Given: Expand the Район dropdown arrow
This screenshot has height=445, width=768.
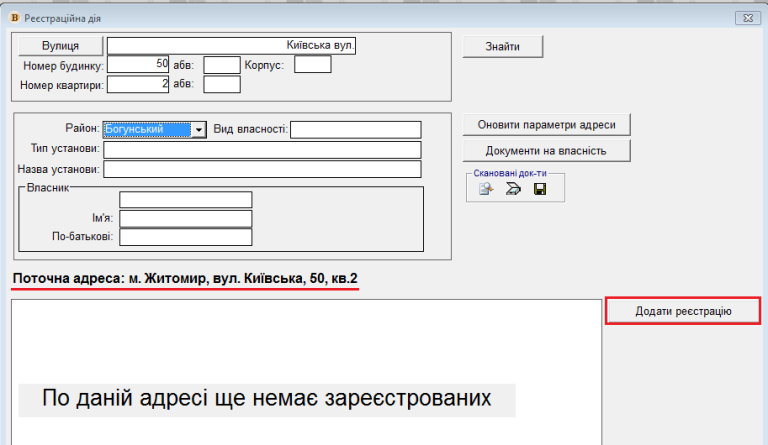Looking at the screenshot, I should pos(199,129).
